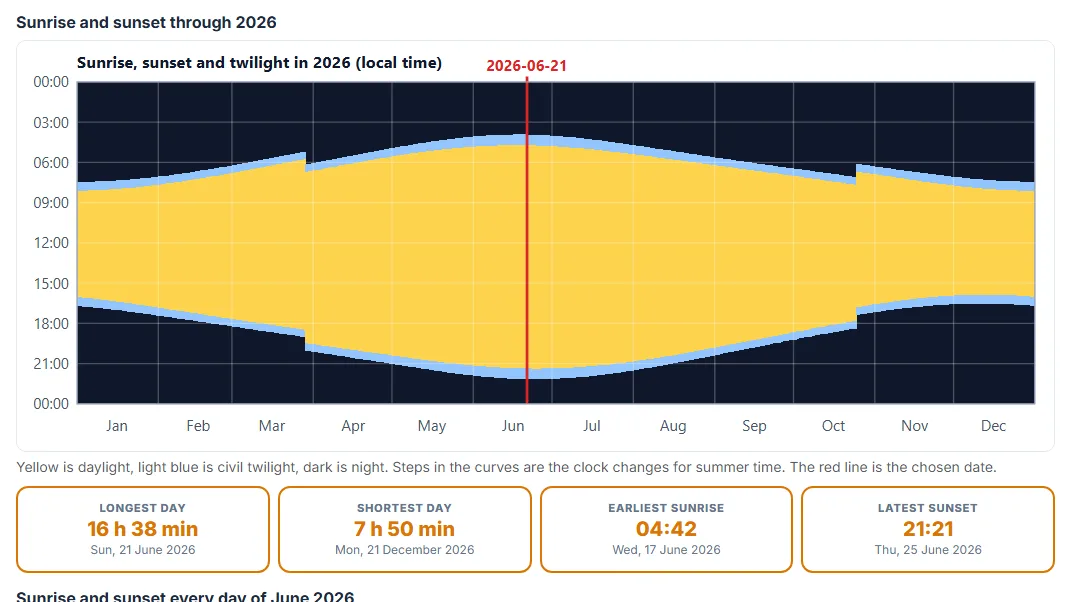1071x602 pixels.
Task: Click the October clock-change step in sunset curve
Action: coord(857,319)
